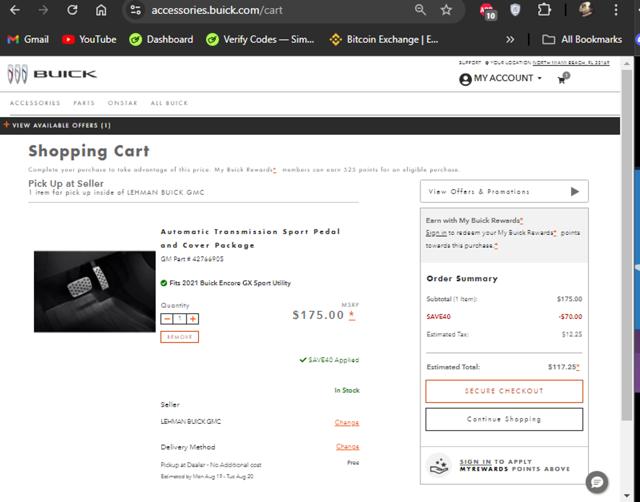Image resolution: width=640 pixels, height=502 pixels.
Task: Open the Dashboard bookmark
Action: pyautogui.click(x=161, y=40)
